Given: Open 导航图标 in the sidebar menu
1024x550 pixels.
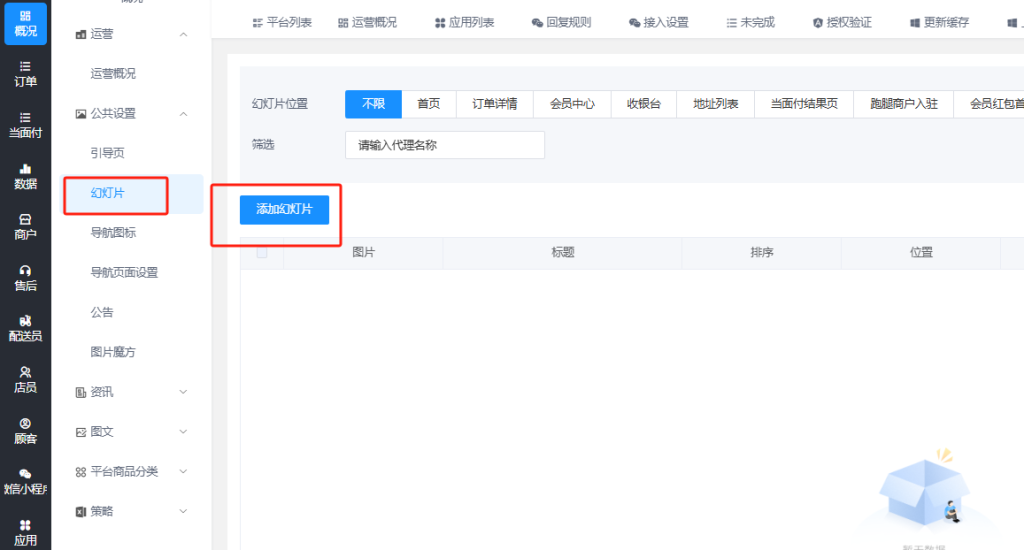Looking at the screenshot, I should 113,233.
